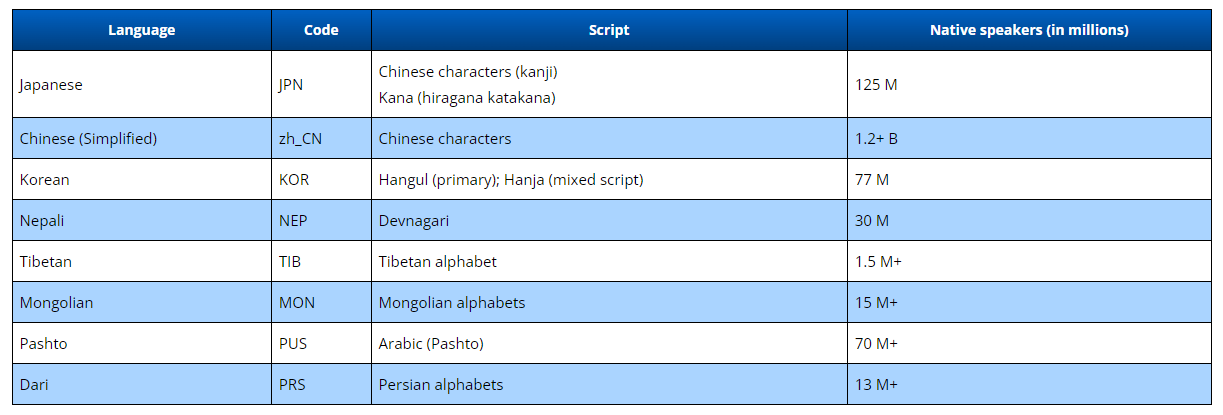This screenshot has height=415, width=1223.
Task: Select the Japanese language cell
Action: coord(51,85)
